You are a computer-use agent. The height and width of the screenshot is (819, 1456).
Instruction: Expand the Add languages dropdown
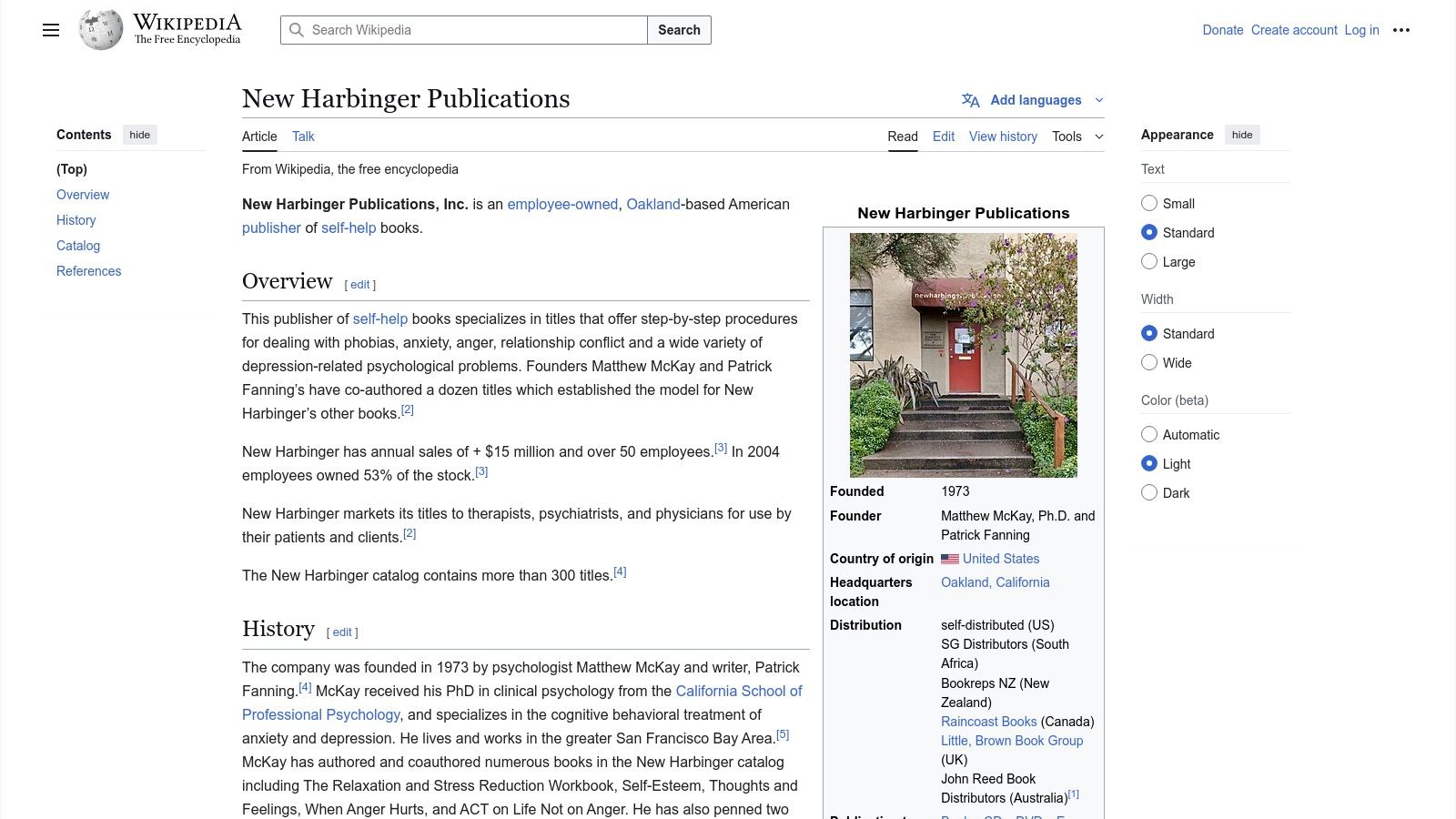tap(1034, 100)
